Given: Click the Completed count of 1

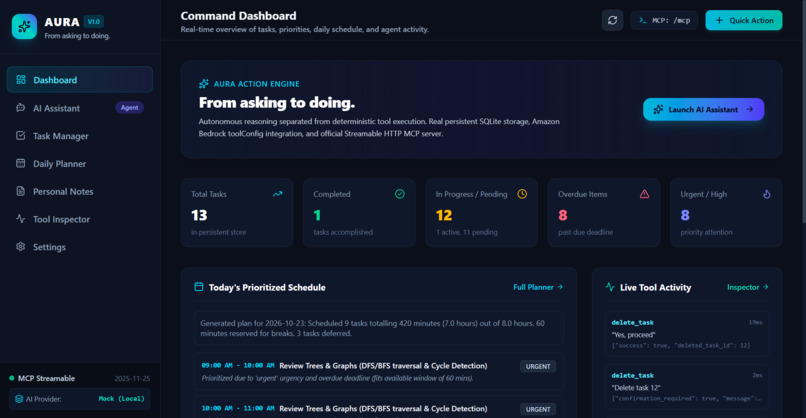Looking at the screenshot, I should (x=317, y=215).
